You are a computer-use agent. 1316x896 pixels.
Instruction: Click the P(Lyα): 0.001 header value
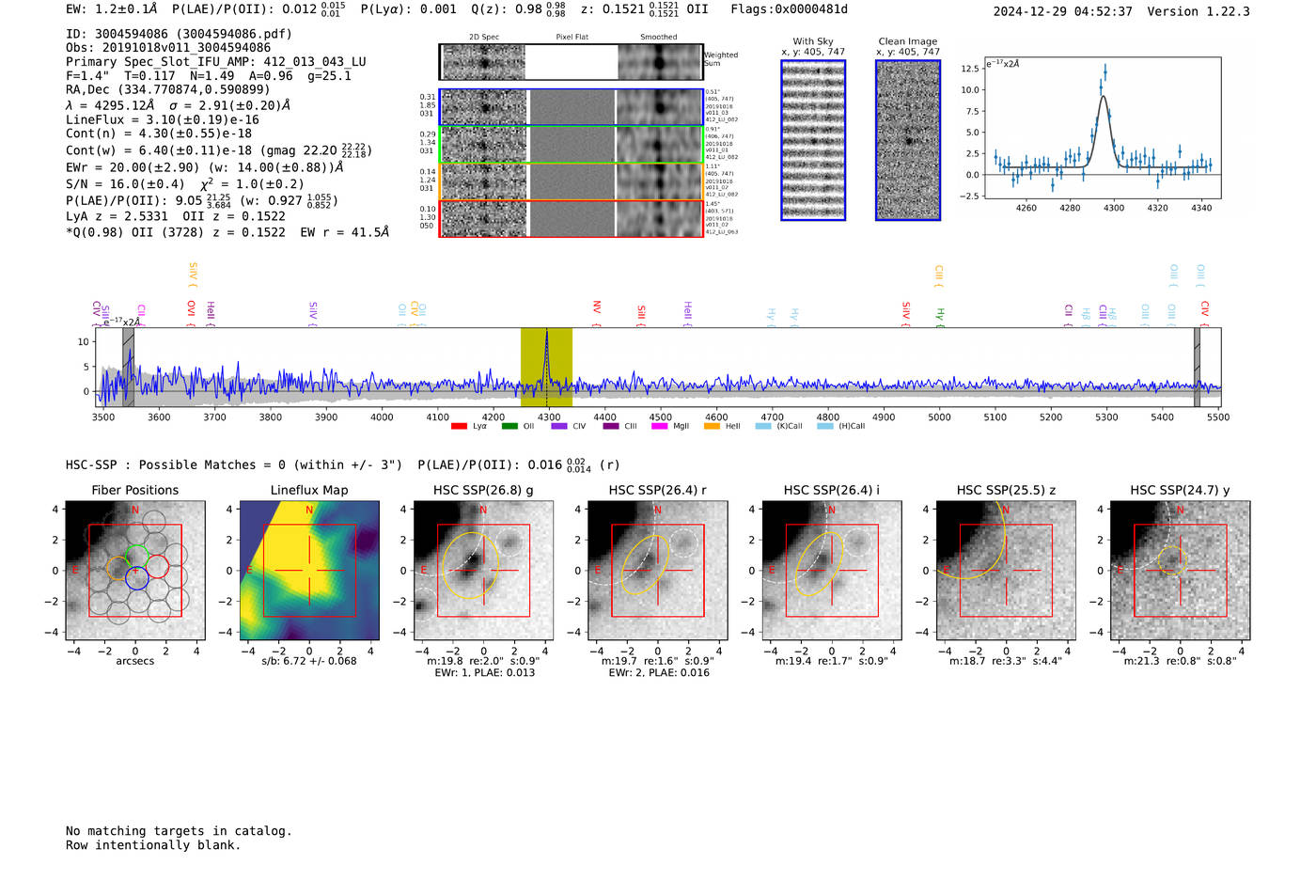(x=409, y=9)
